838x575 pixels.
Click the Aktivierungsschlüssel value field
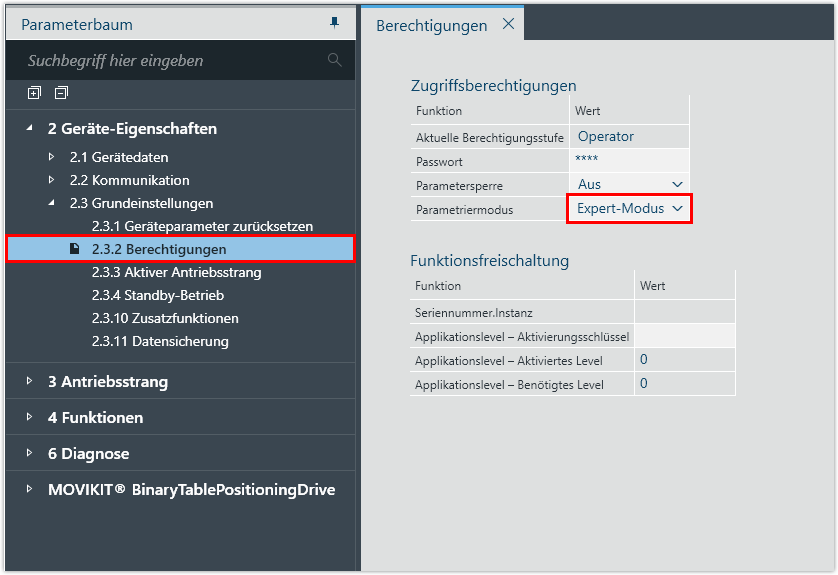[x=684, y=336]
